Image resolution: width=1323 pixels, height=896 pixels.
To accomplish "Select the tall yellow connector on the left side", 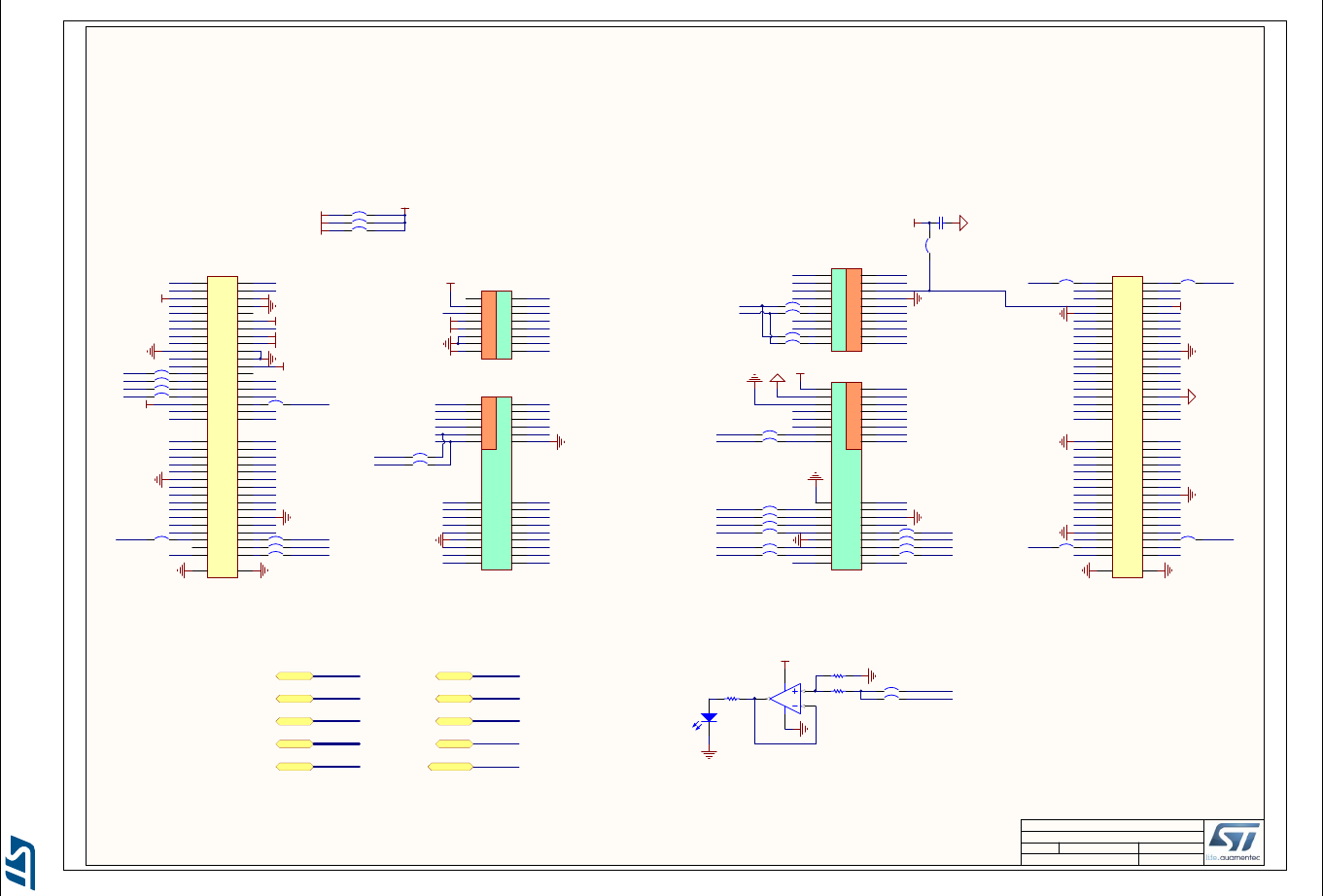I will click(x=223, y=427).
